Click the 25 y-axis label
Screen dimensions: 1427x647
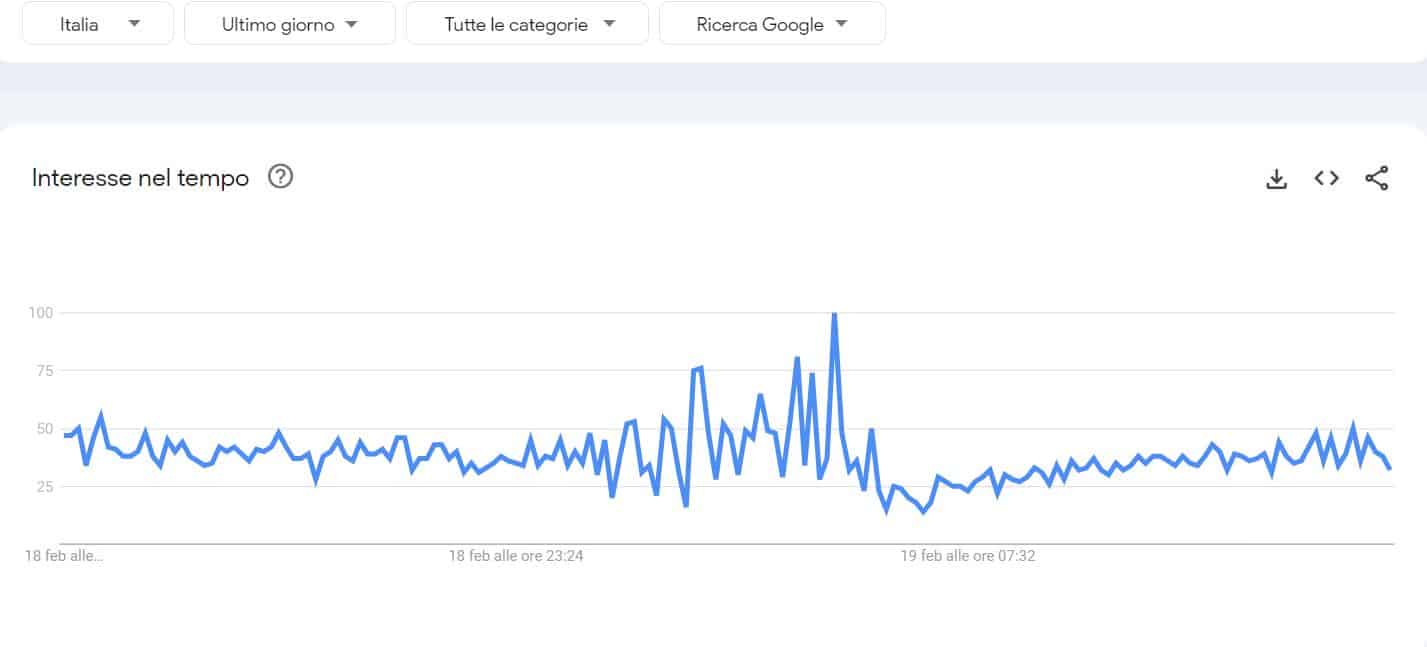tap(45, 487)
